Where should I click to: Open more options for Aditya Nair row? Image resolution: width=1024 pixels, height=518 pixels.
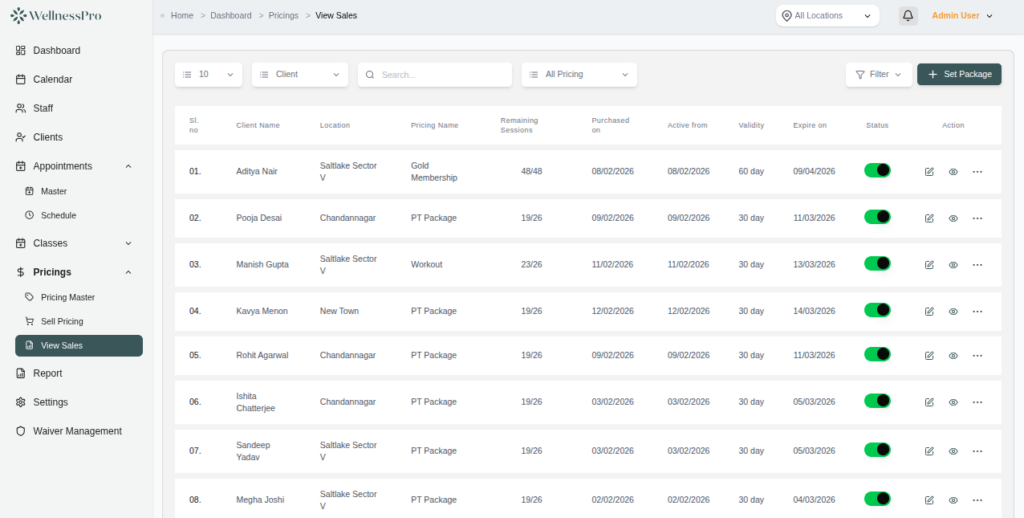[x=977, y=172]
